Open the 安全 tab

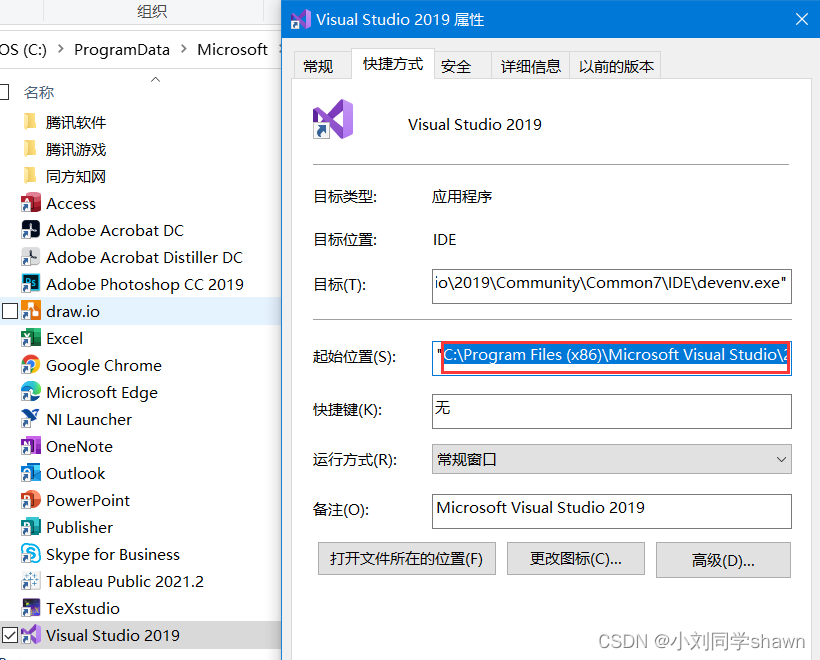click(462, 66)
